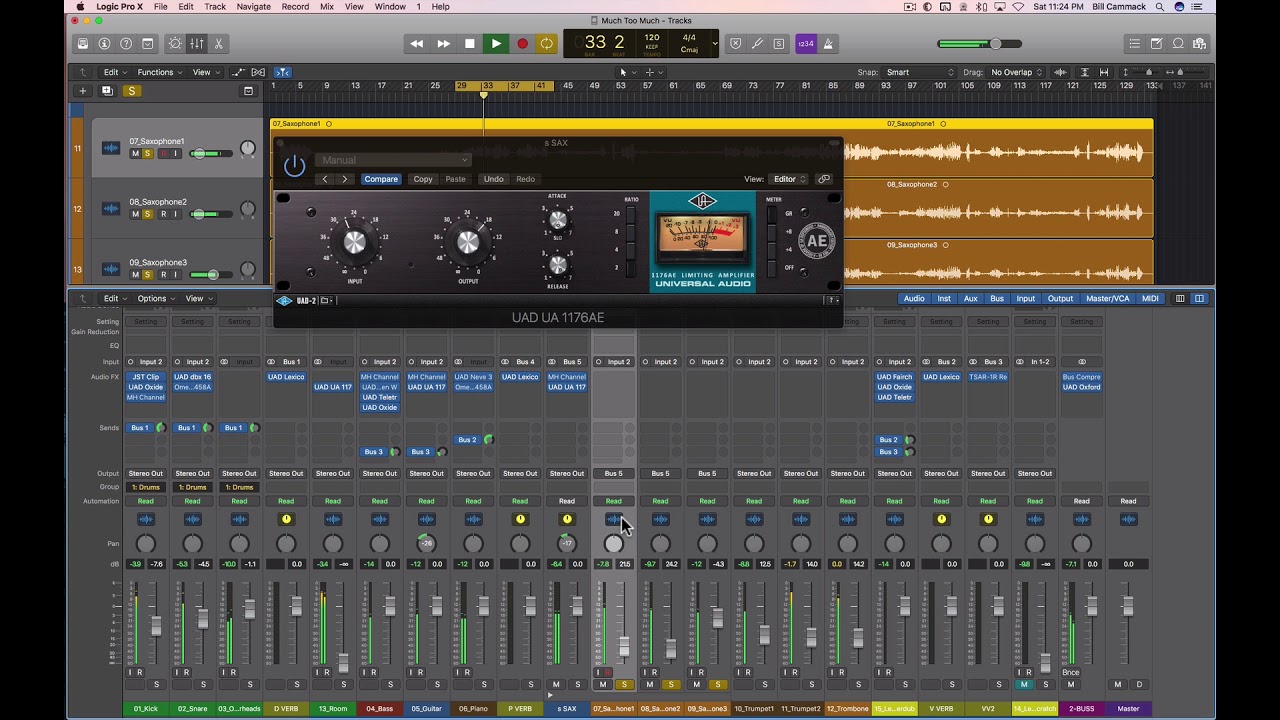Toggle the plug-in window Link icon
The height and width of the screenshot is (720, 1280).
[824, 179]
